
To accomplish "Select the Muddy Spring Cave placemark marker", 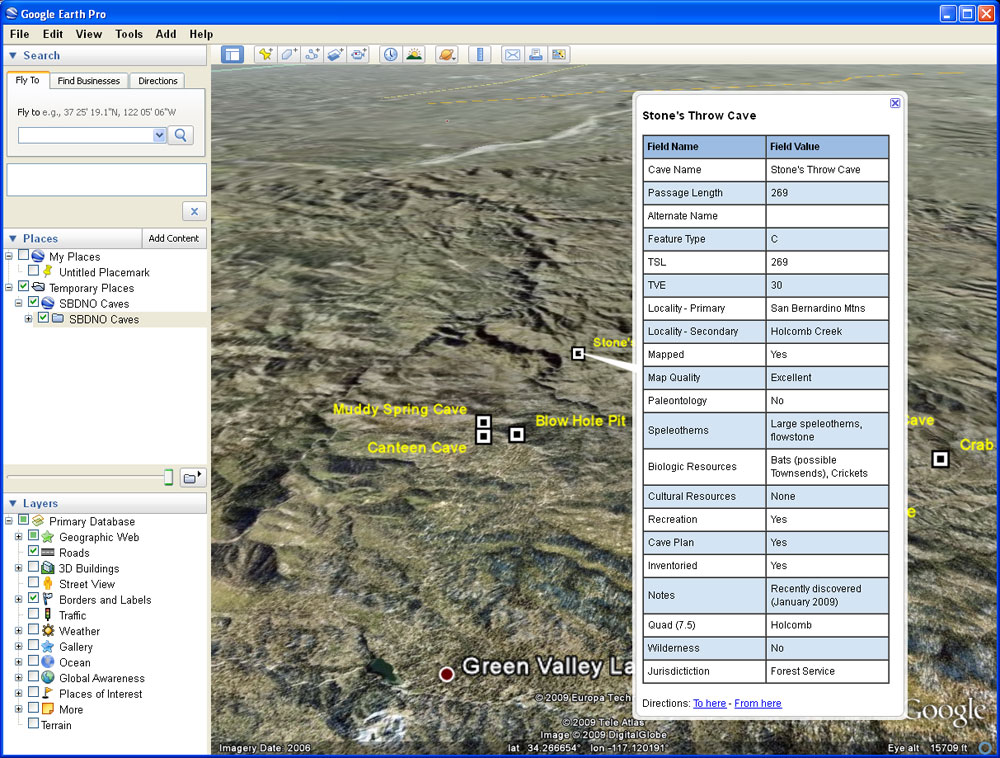I will point(483,422).
